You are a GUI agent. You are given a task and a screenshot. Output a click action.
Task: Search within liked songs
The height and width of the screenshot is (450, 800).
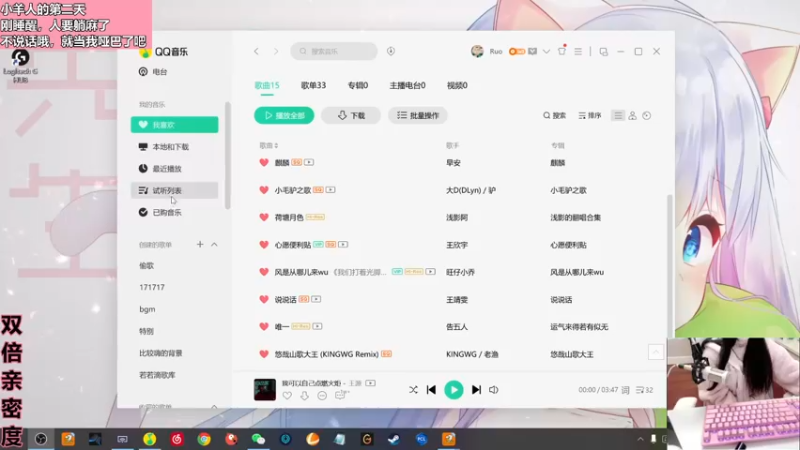click(x=555, y=116)
